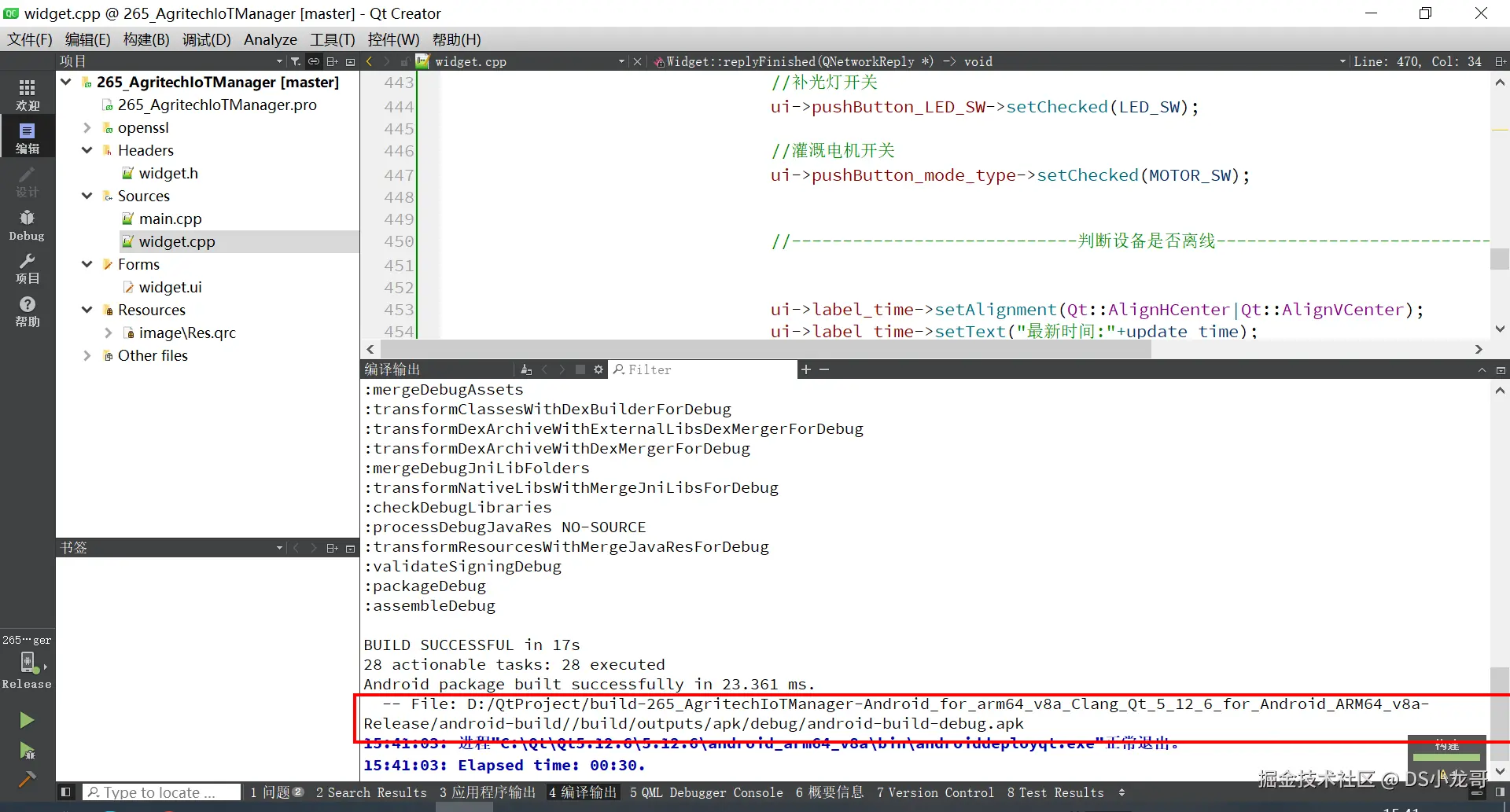
Task: Open compile output settings gear
Action: 598,369
